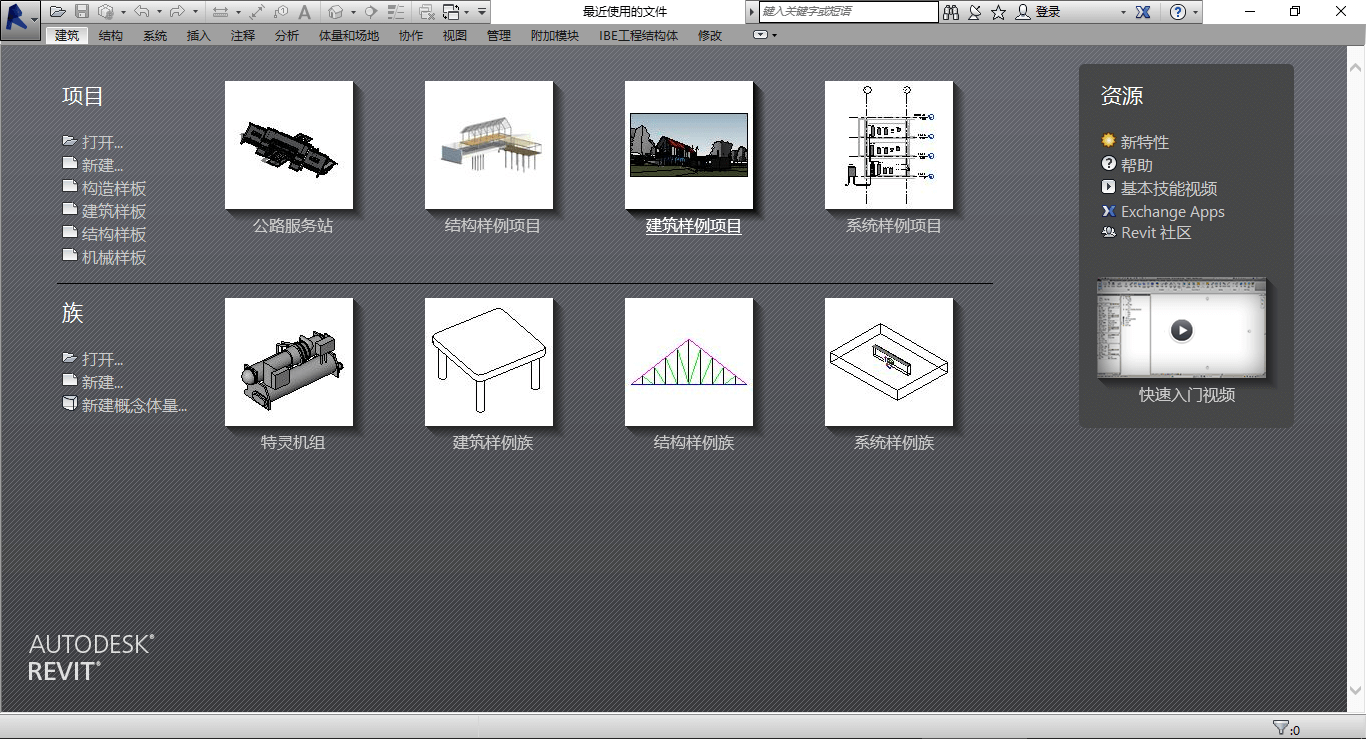Expand the Switch Windows dropdown arrow
The height and width of the screenshot is (739, 1366).
[x=466, y=12]
